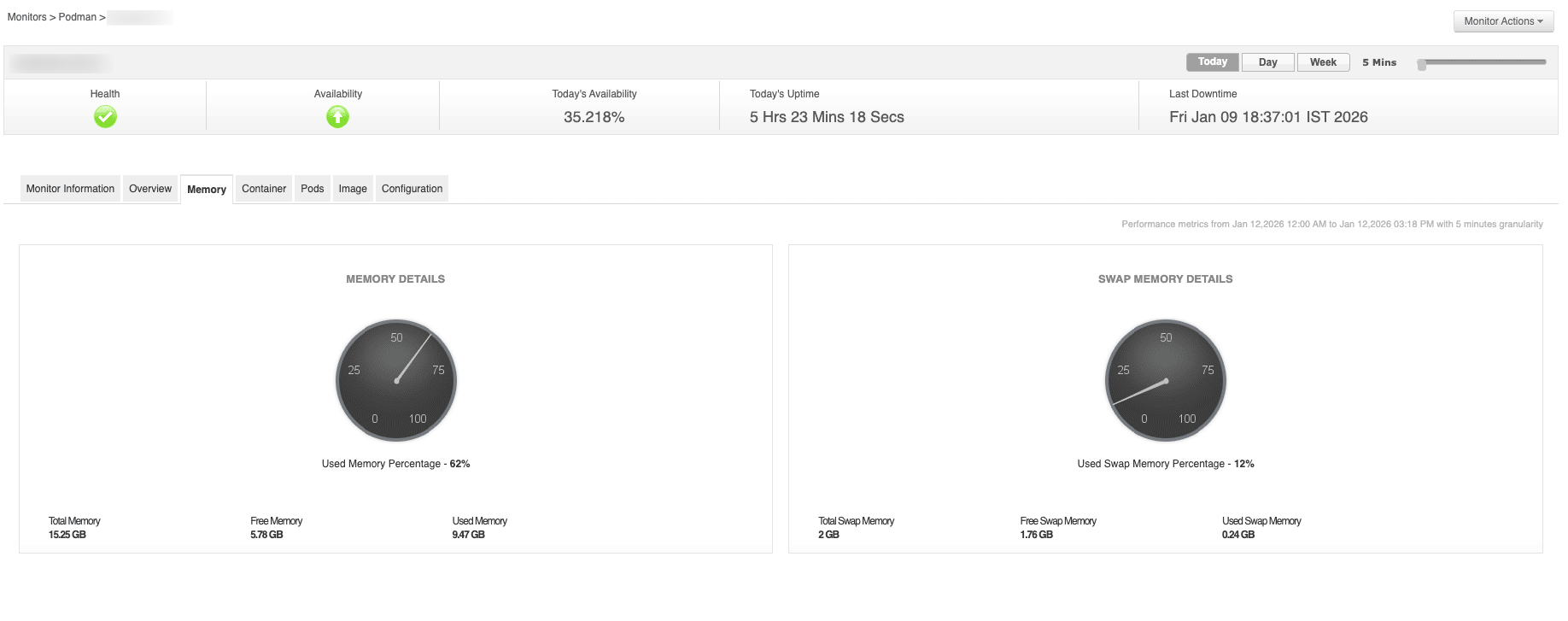
Task: Click the green Health status check icon
Action: click(x=105, y=117)
